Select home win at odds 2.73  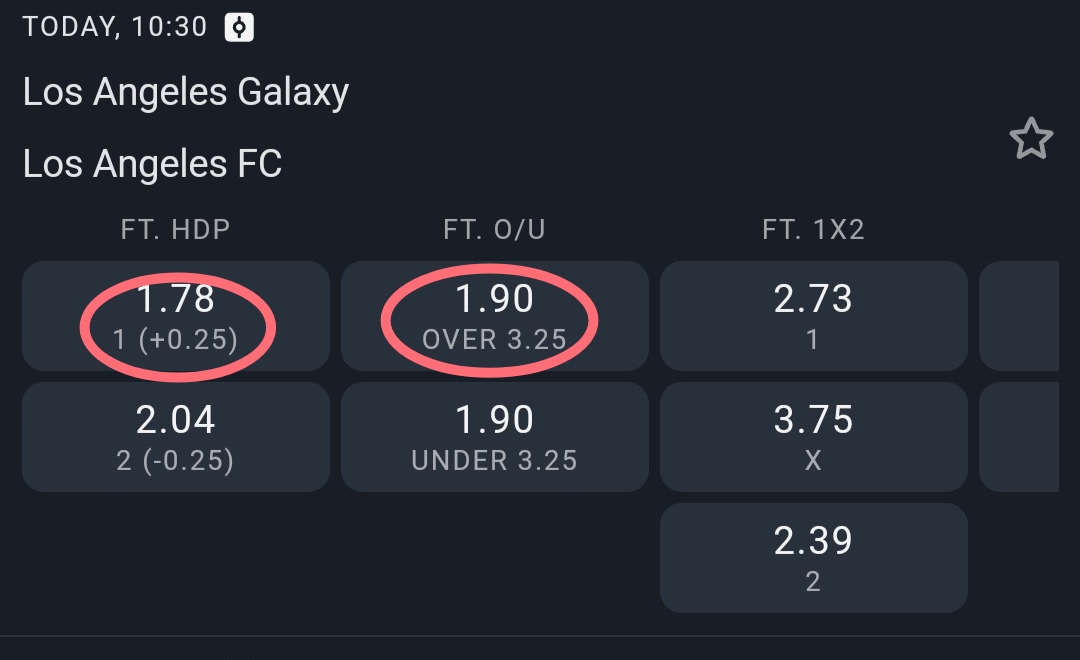pos(813,316)
